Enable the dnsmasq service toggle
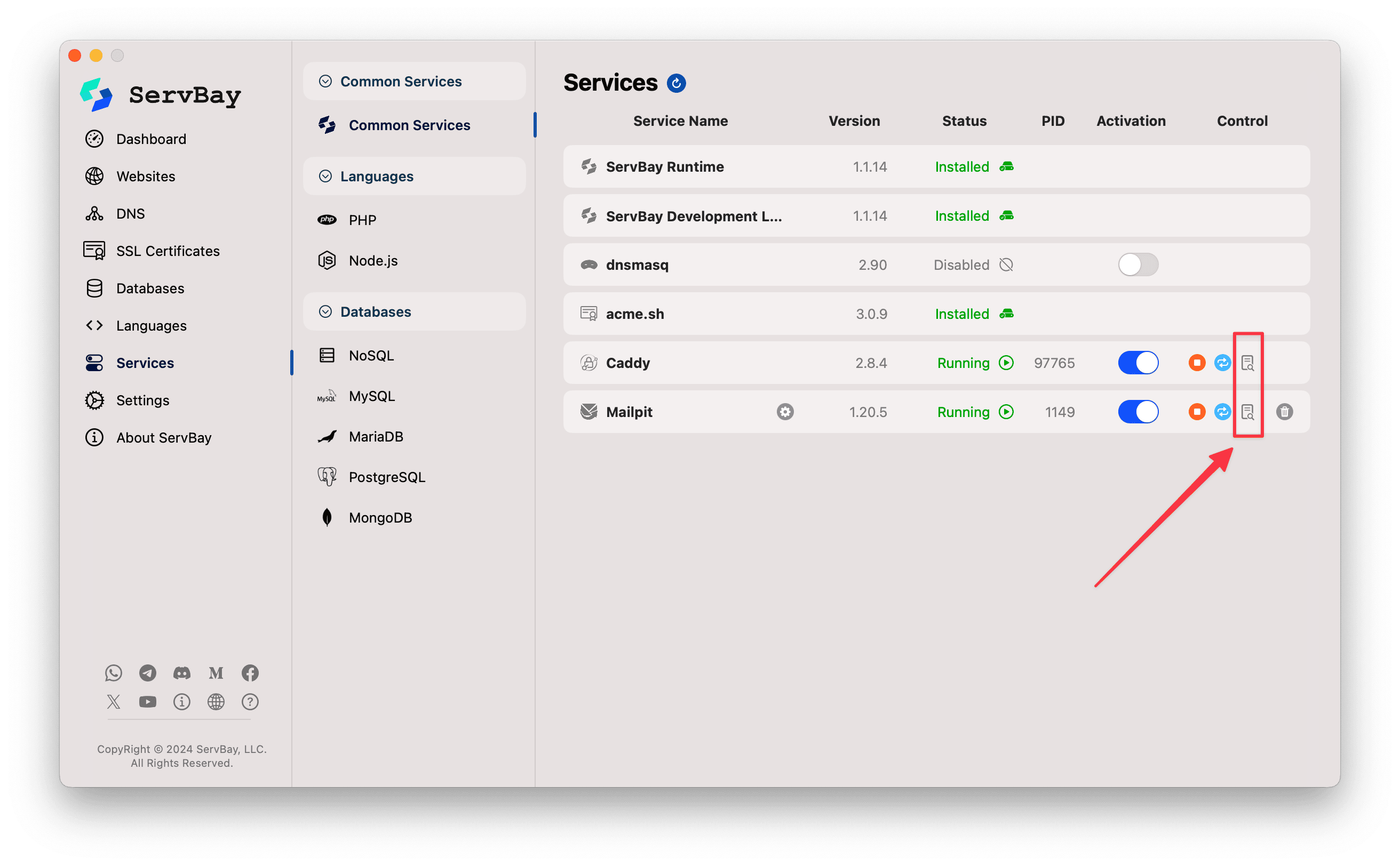The height and width of the screenshot is (866, 1400). click(x=1137, y=264)
